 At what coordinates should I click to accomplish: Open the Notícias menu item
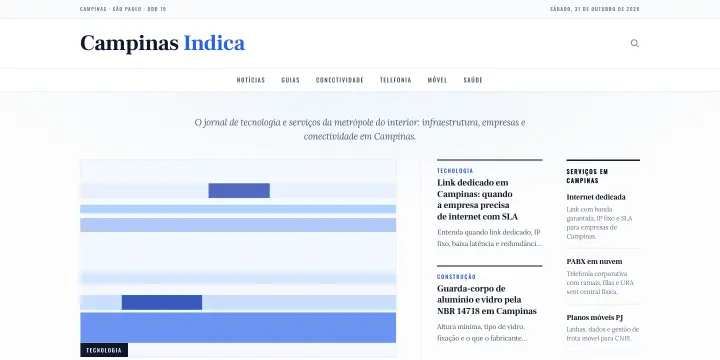[251, 80]
